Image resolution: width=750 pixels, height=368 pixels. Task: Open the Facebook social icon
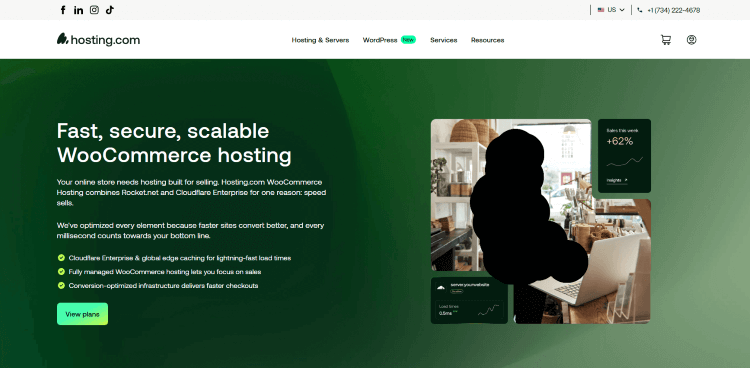(63, 10)
